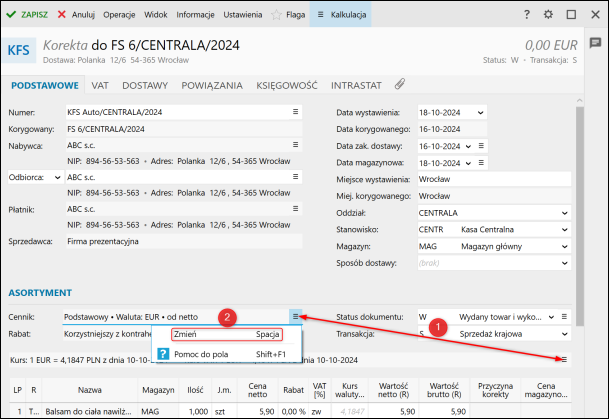This screenshot has height=419, width=609.
Task: Expand the Status dokumentu dropdown
Action: tap(551, 317)
